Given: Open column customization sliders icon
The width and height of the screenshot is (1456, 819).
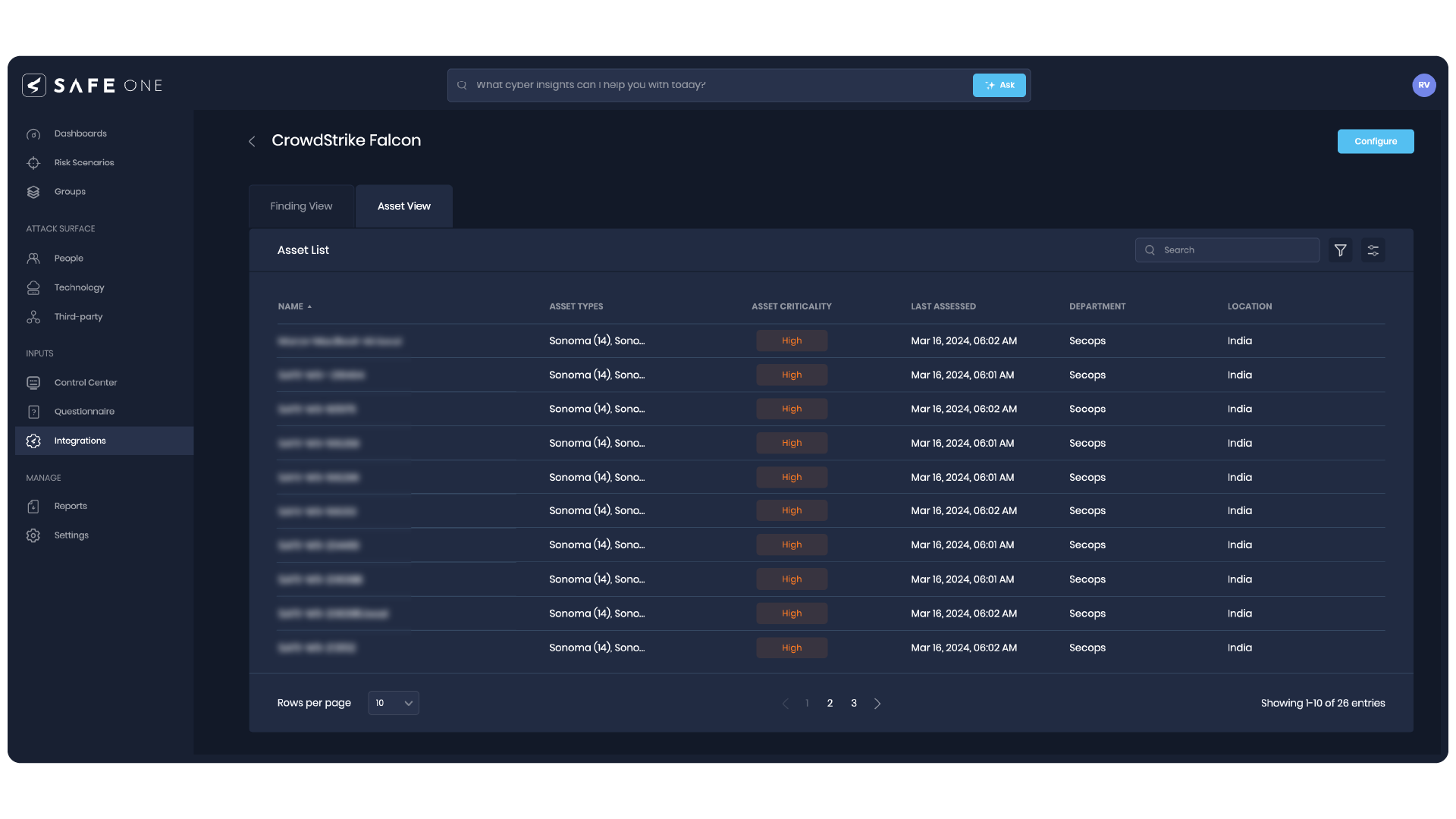Looking at the screenshot, I should coord(1373,250).
